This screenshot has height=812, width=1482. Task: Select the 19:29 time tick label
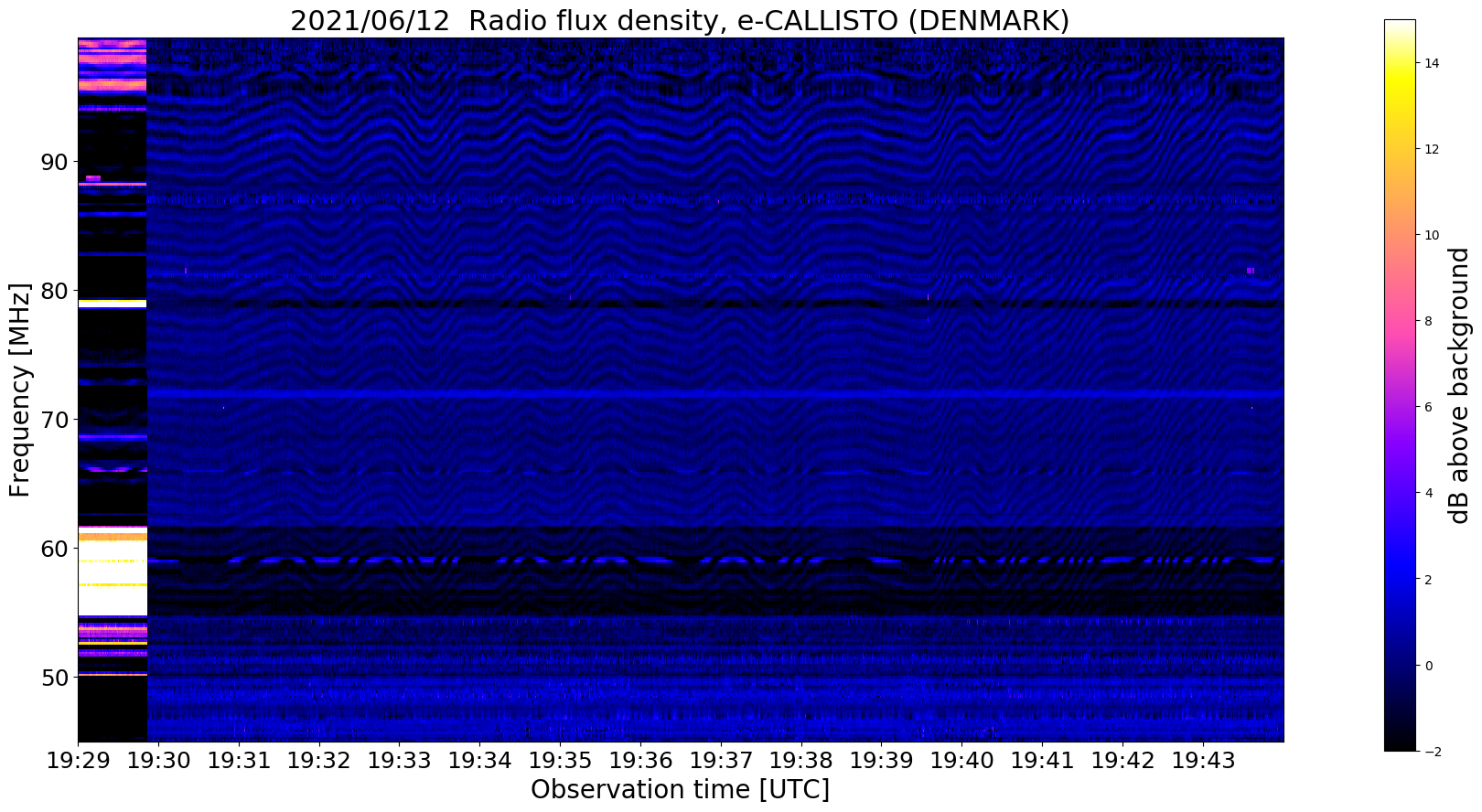[x=78, y=760]
